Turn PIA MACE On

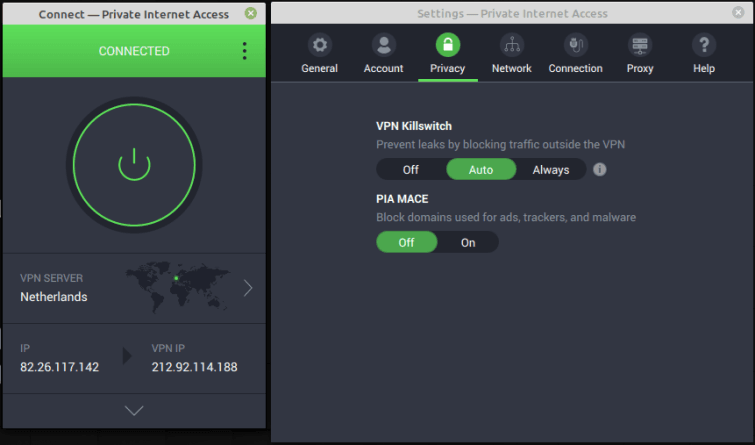468,242
